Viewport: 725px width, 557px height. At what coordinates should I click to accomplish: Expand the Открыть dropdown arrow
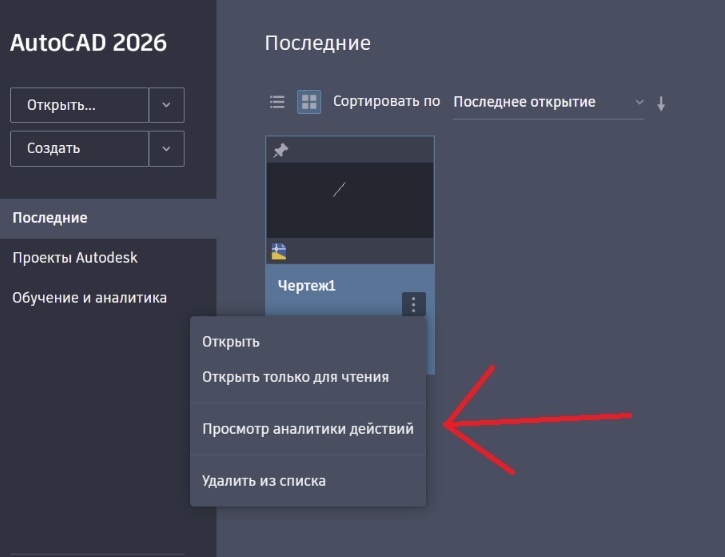pyautogui.click(x=166, y=105)
